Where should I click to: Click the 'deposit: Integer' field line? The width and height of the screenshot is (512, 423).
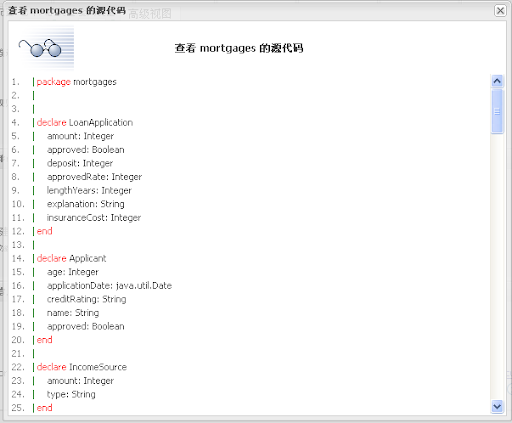pos(80,163)
